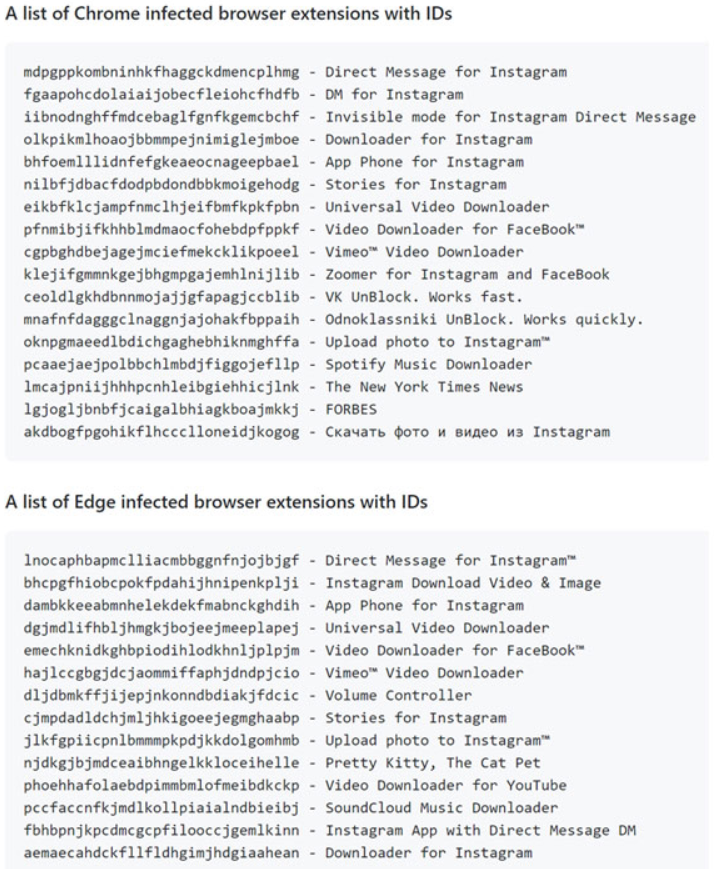
Task: Click the SoundCloud Music Downloader entry
Action: click(290, 808)
